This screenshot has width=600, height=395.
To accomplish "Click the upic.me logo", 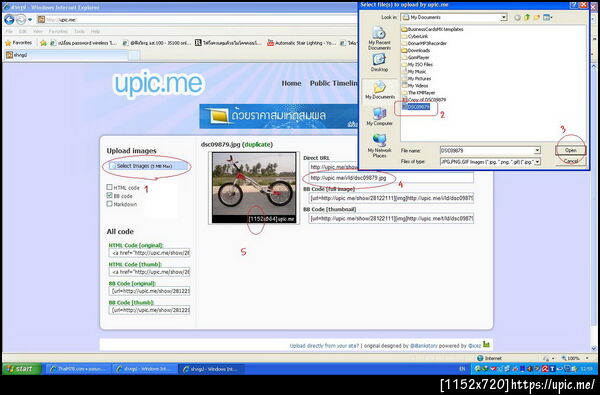I will pyautogui.click(x=158, y=83).
